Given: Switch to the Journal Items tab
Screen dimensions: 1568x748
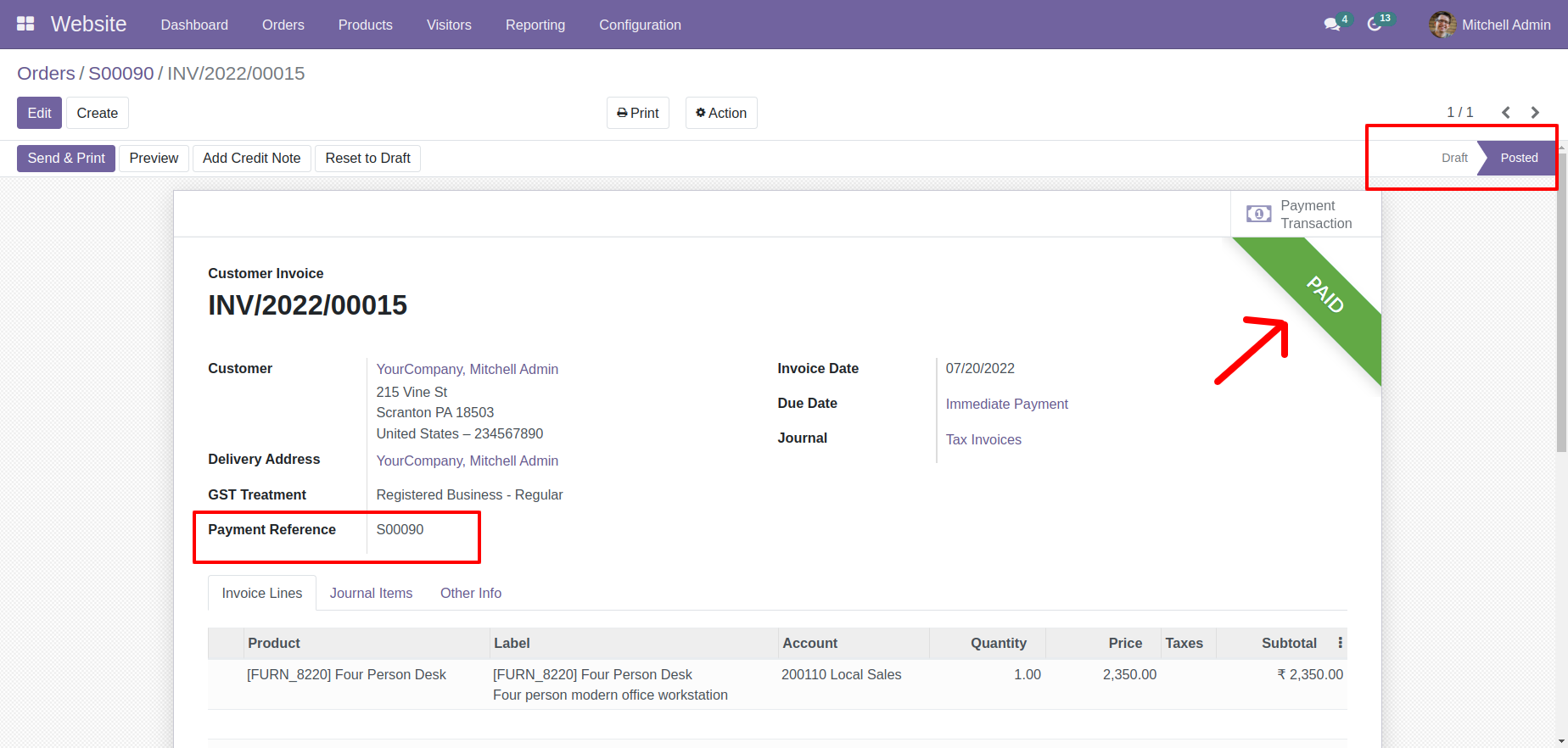Looking at the screenshot, I should coord(371,593).
